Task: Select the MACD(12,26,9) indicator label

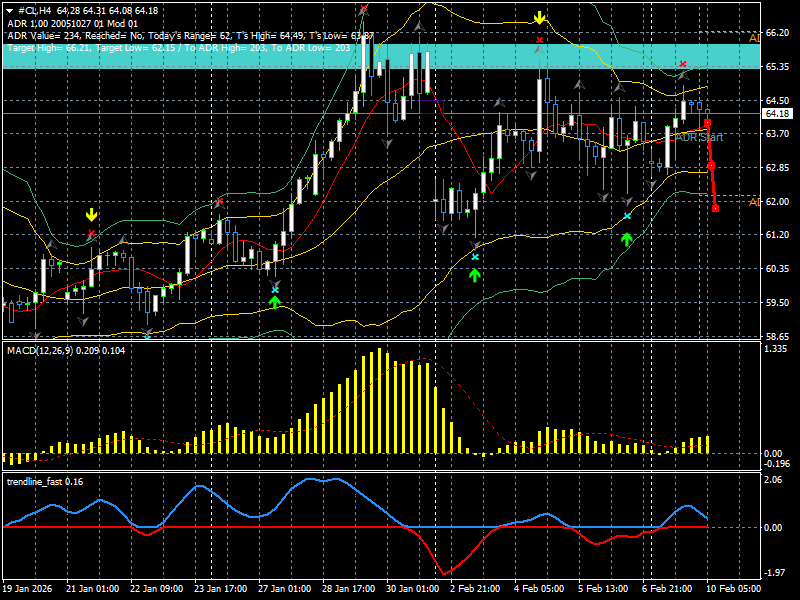Action: 65,351
